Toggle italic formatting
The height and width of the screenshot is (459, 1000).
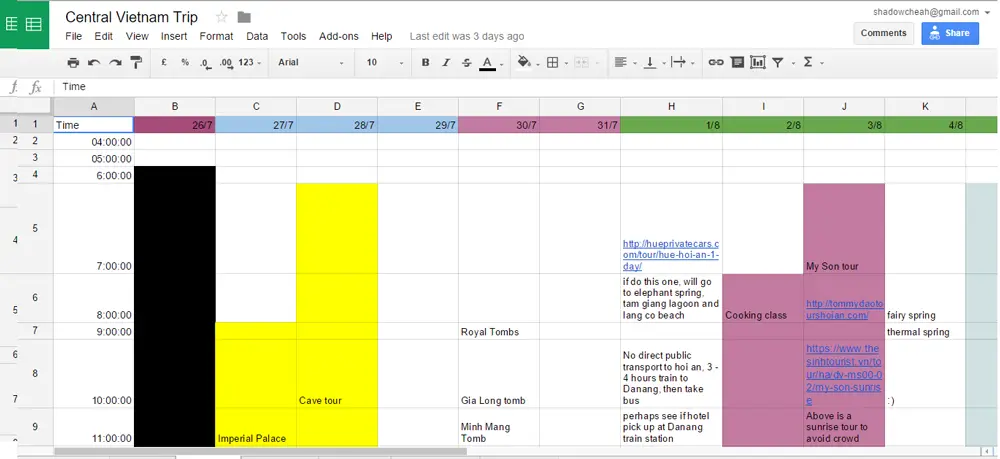(446, 62)
